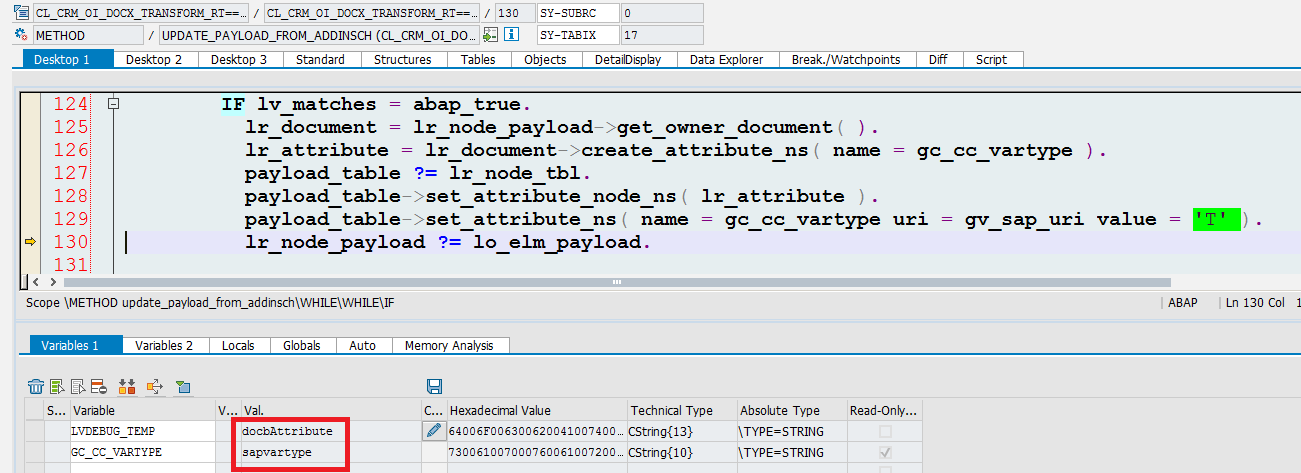Click the Val. column header
This screenshot has width=1301, height=473.
[x=330, y=410]
